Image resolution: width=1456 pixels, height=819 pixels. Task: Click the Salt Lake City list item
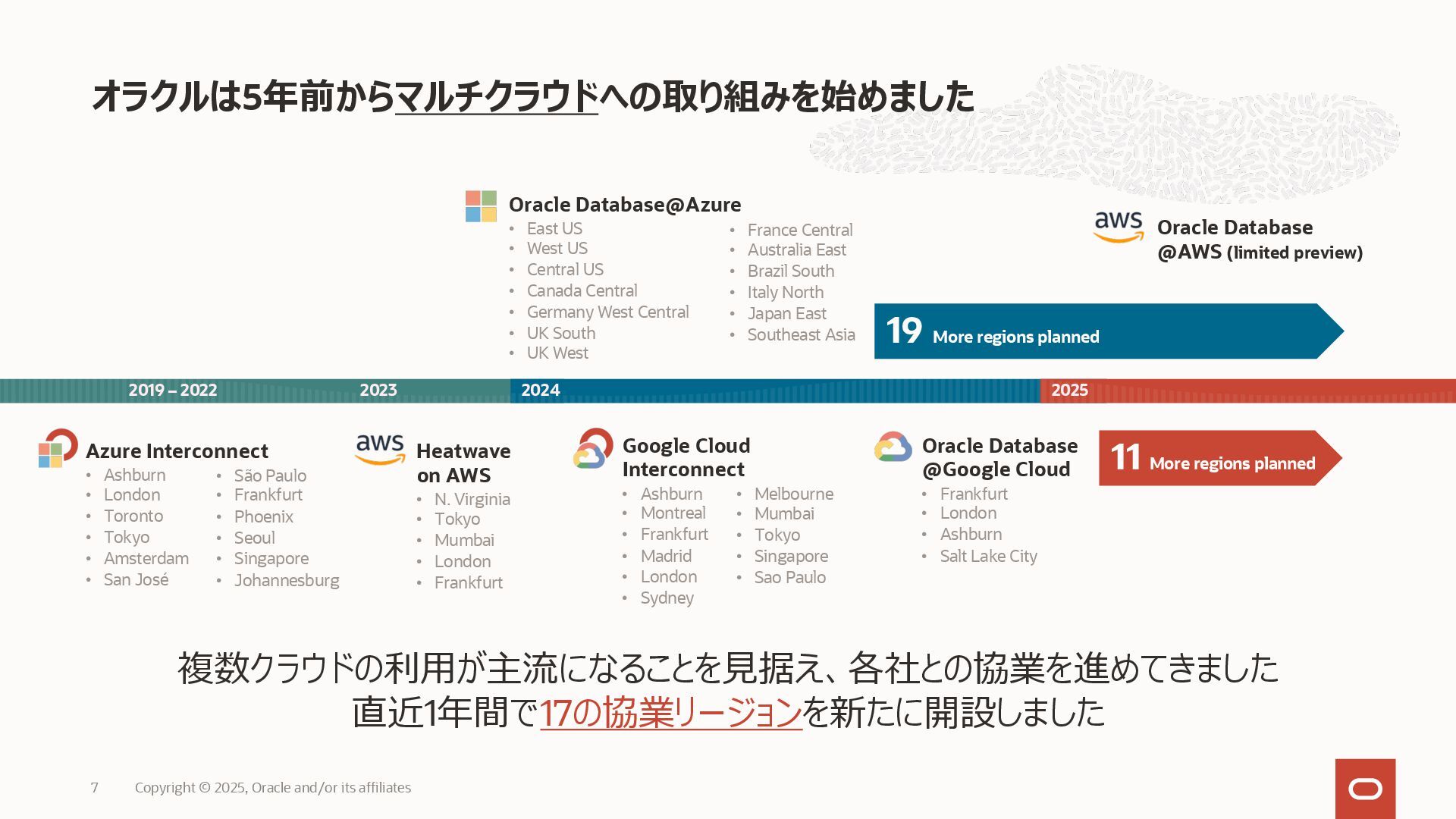click(x=988, y=557)
